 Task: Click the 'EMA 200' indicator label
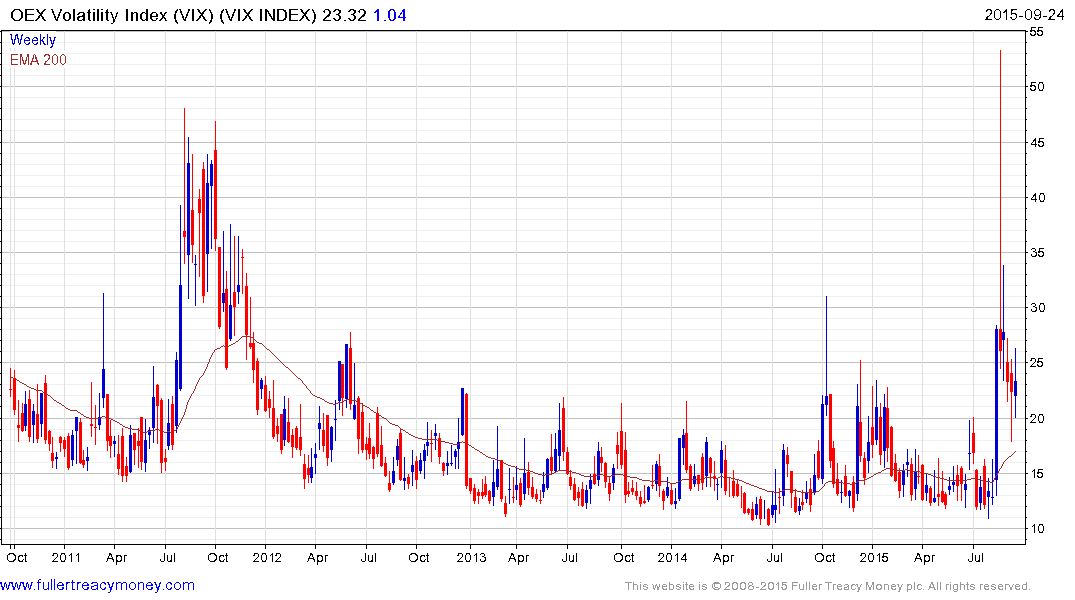click(38, 60)
